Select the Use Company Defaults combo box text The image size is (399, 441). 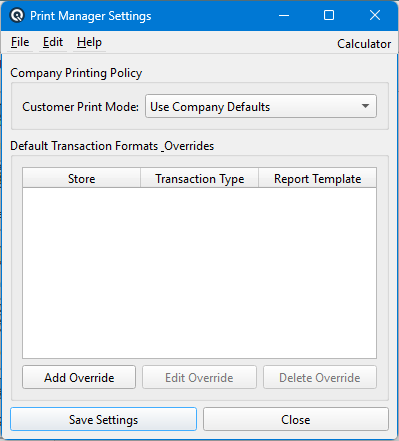(210, 107)
